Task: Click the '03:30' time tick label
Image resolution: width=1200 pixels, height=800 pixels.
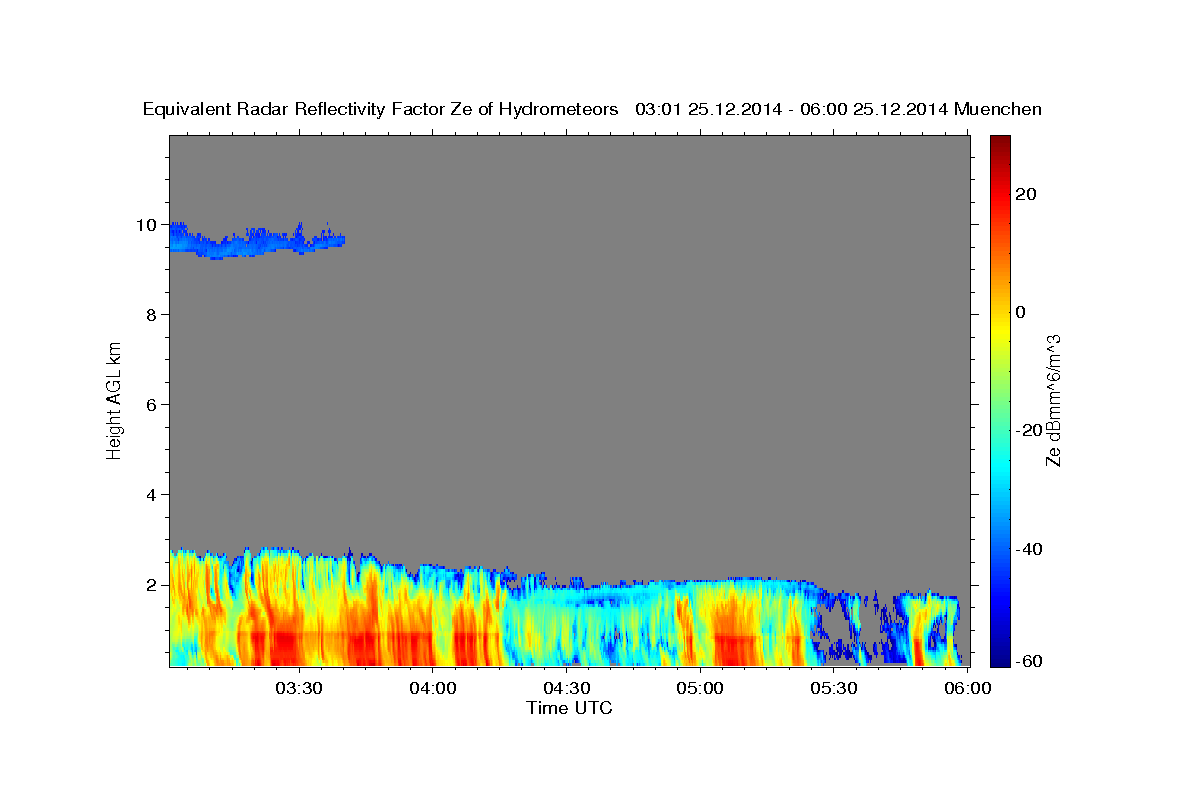Action: tap(299, 688)
